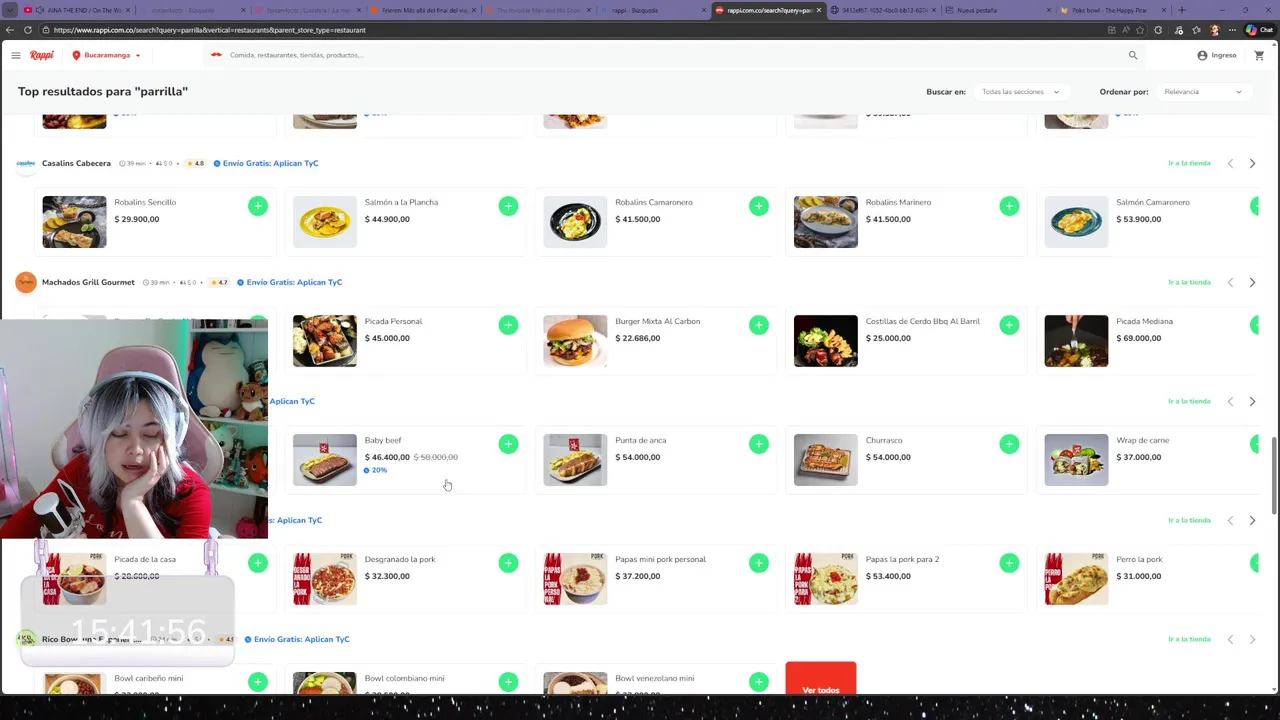Show next Machados Grill Gourmet products
The height and width of the screenshot is (720, 1280).
(1252, 282)
